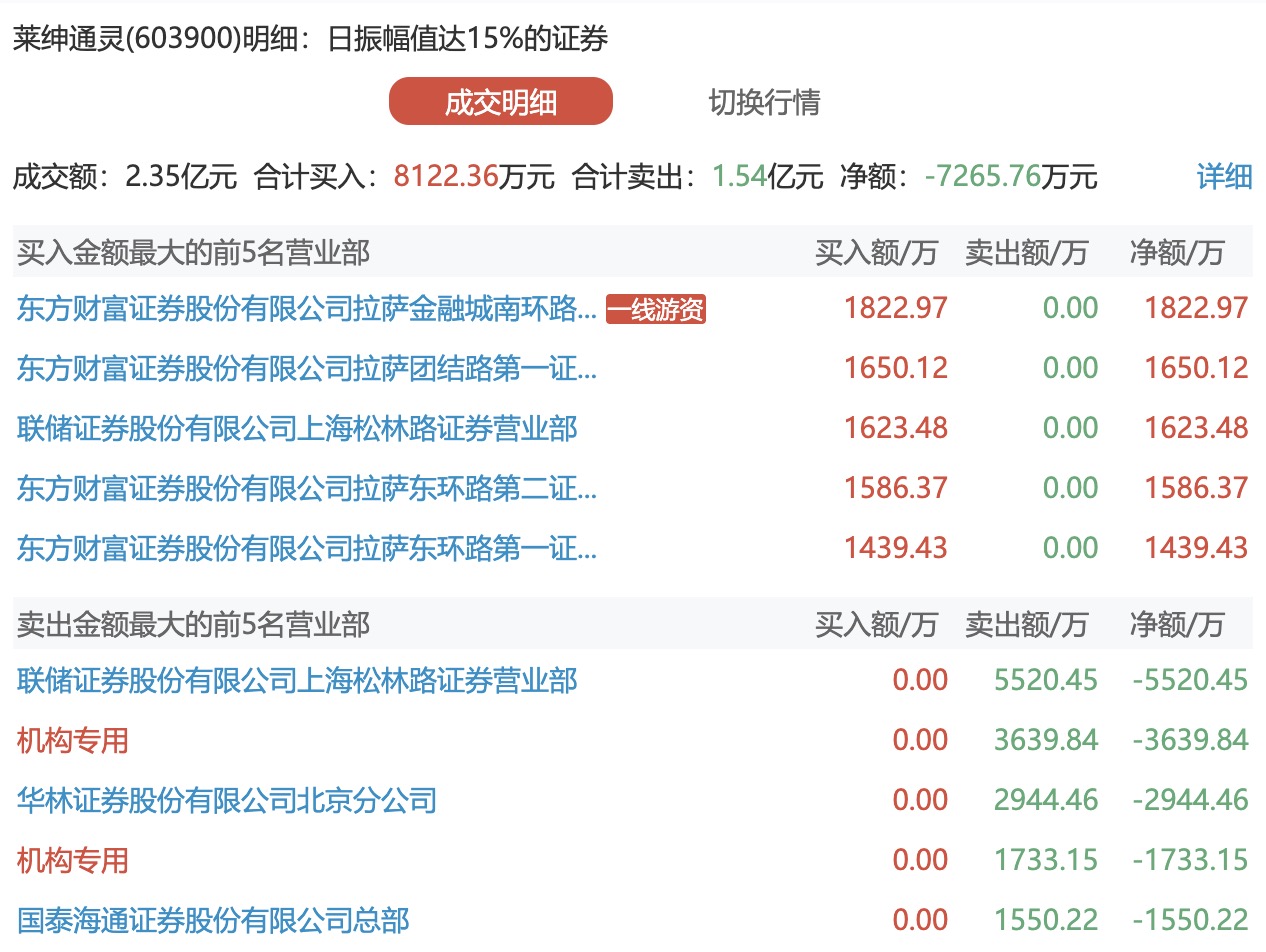Screen dimensions: 1266x952
Task: Click 卖出额/万 column header in buy table
Action: point(1026,253)
